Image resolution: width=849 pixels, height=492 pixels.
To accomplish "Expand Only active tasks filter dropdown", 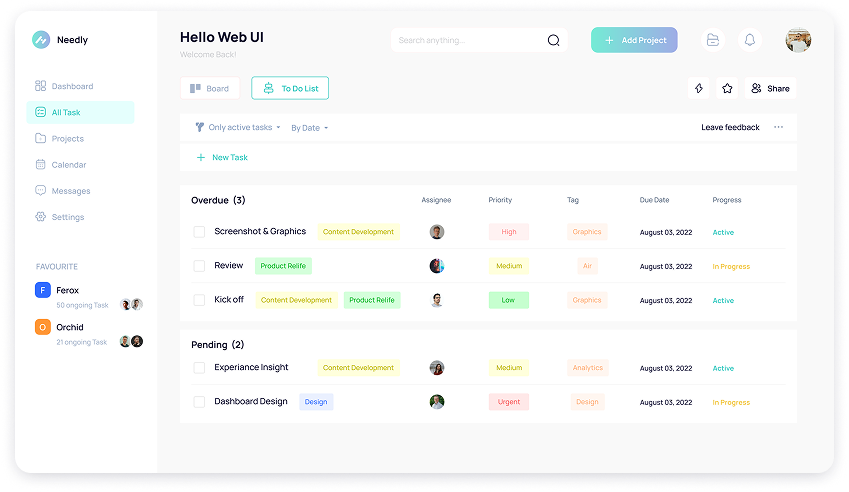I will (238, 127).
